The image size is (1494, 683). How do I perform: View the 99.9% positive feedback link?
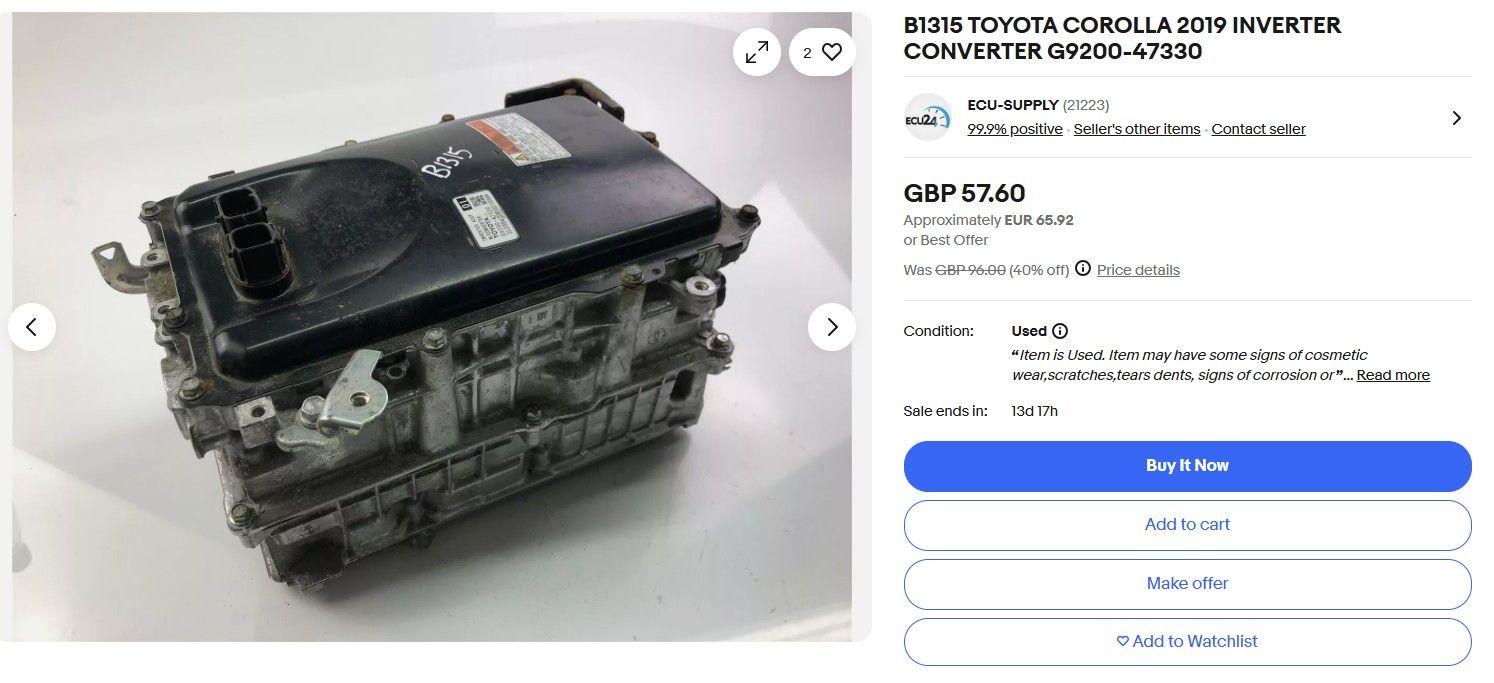click(1015, 129)
